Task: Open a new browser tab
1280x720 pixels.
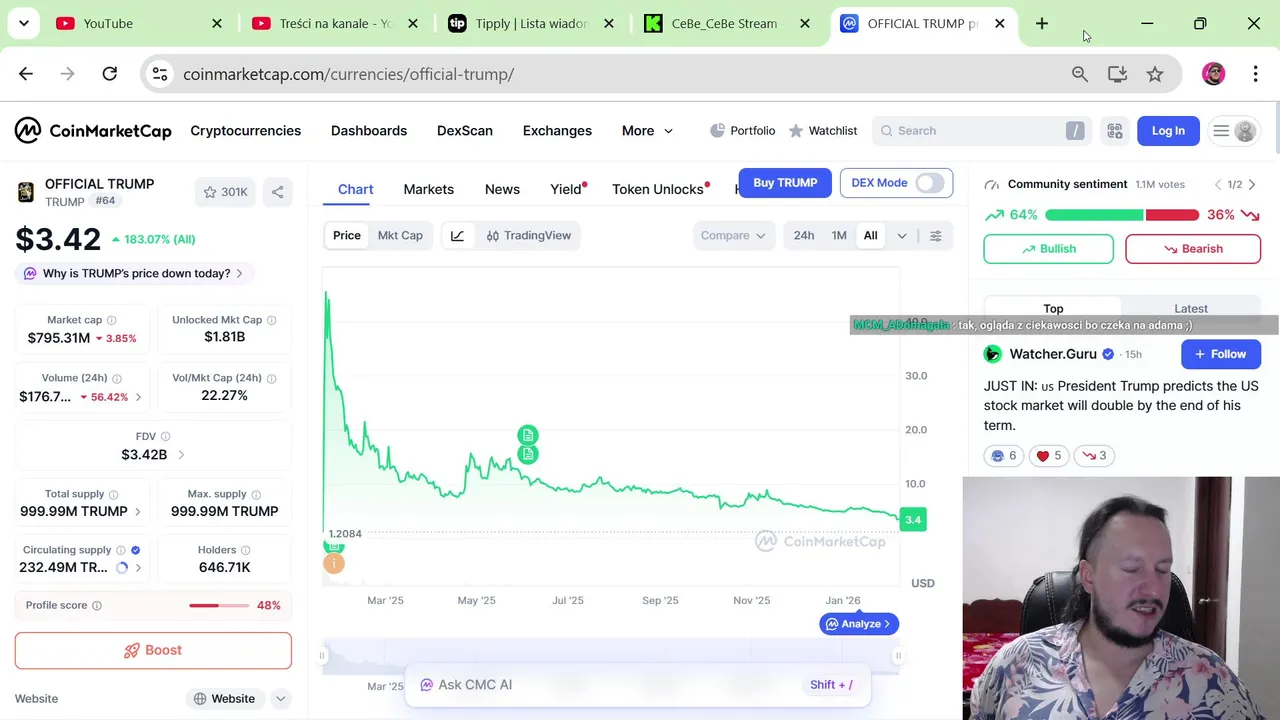Action: 1042,23
